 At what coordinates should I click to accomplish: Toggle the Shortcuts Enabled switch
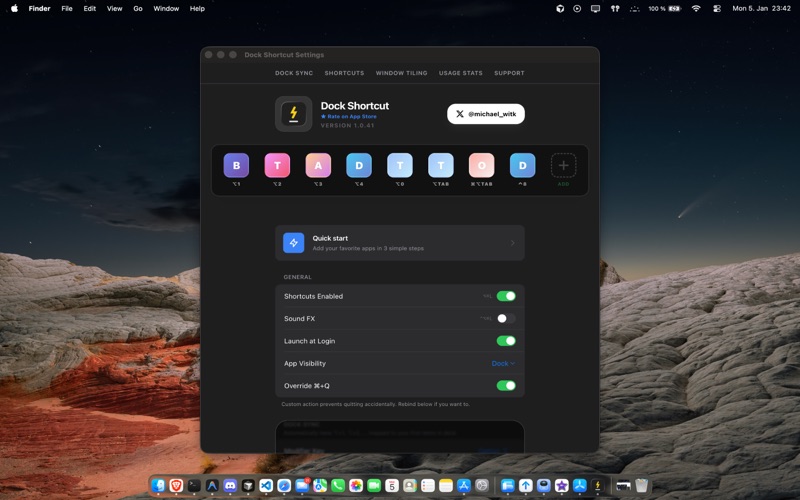point(506,296)
